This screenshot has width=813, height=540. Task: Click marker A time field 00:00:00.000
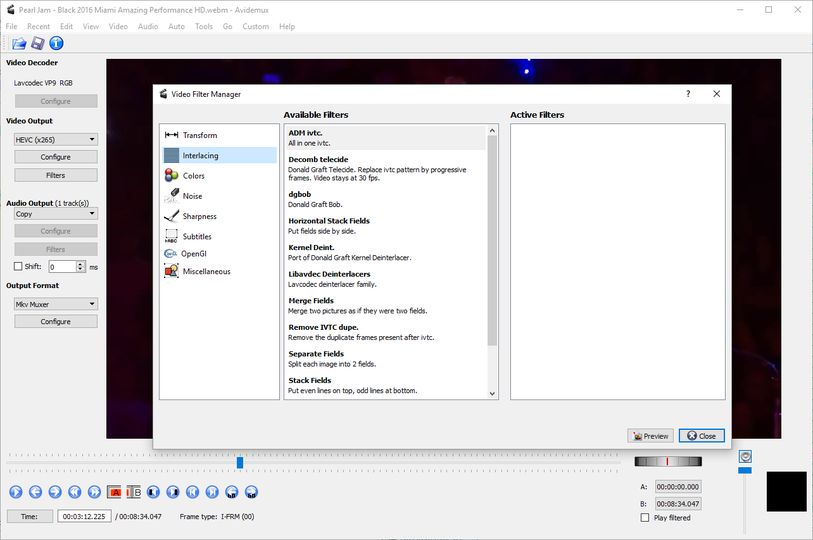(x=678, y=487)
